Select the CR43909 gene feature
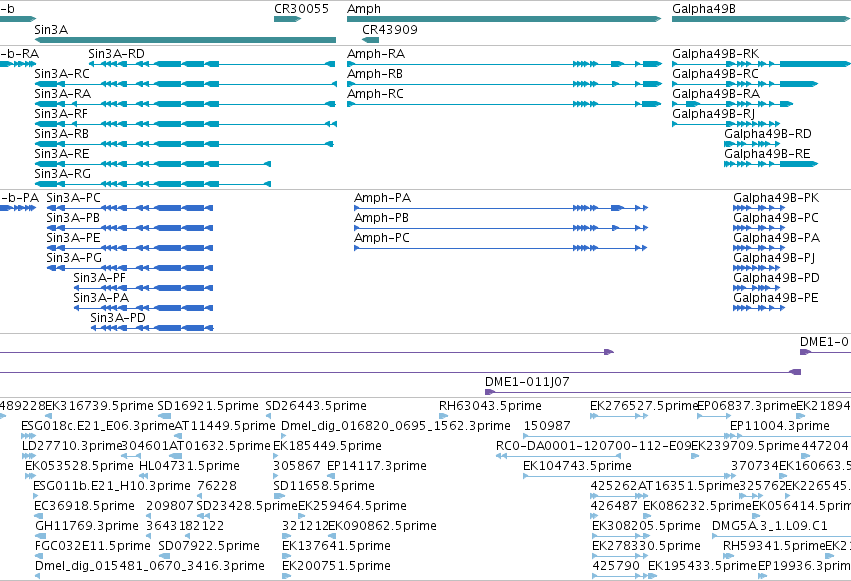 371,40
